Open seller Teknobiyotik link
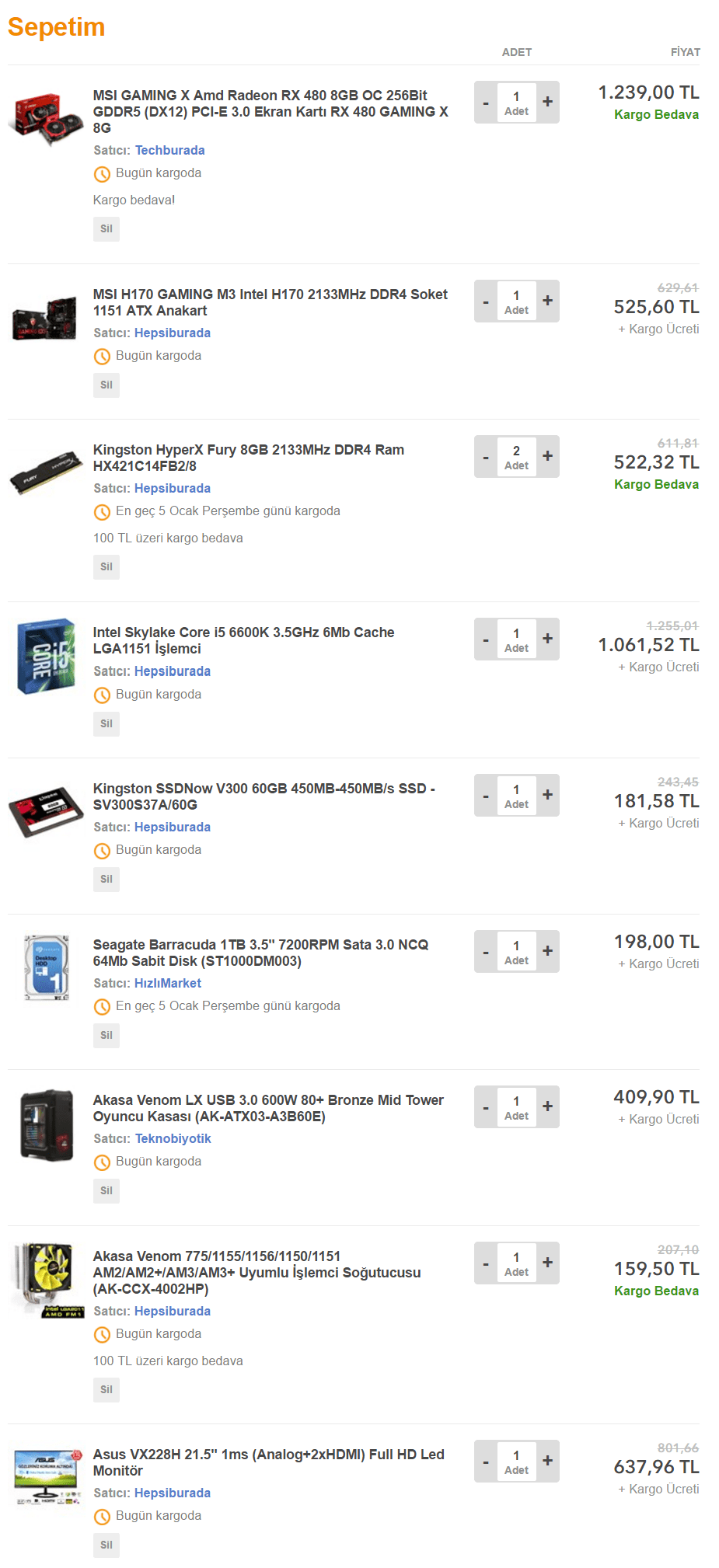This screenshot has height=1568, width=719. pos(173,1138)
